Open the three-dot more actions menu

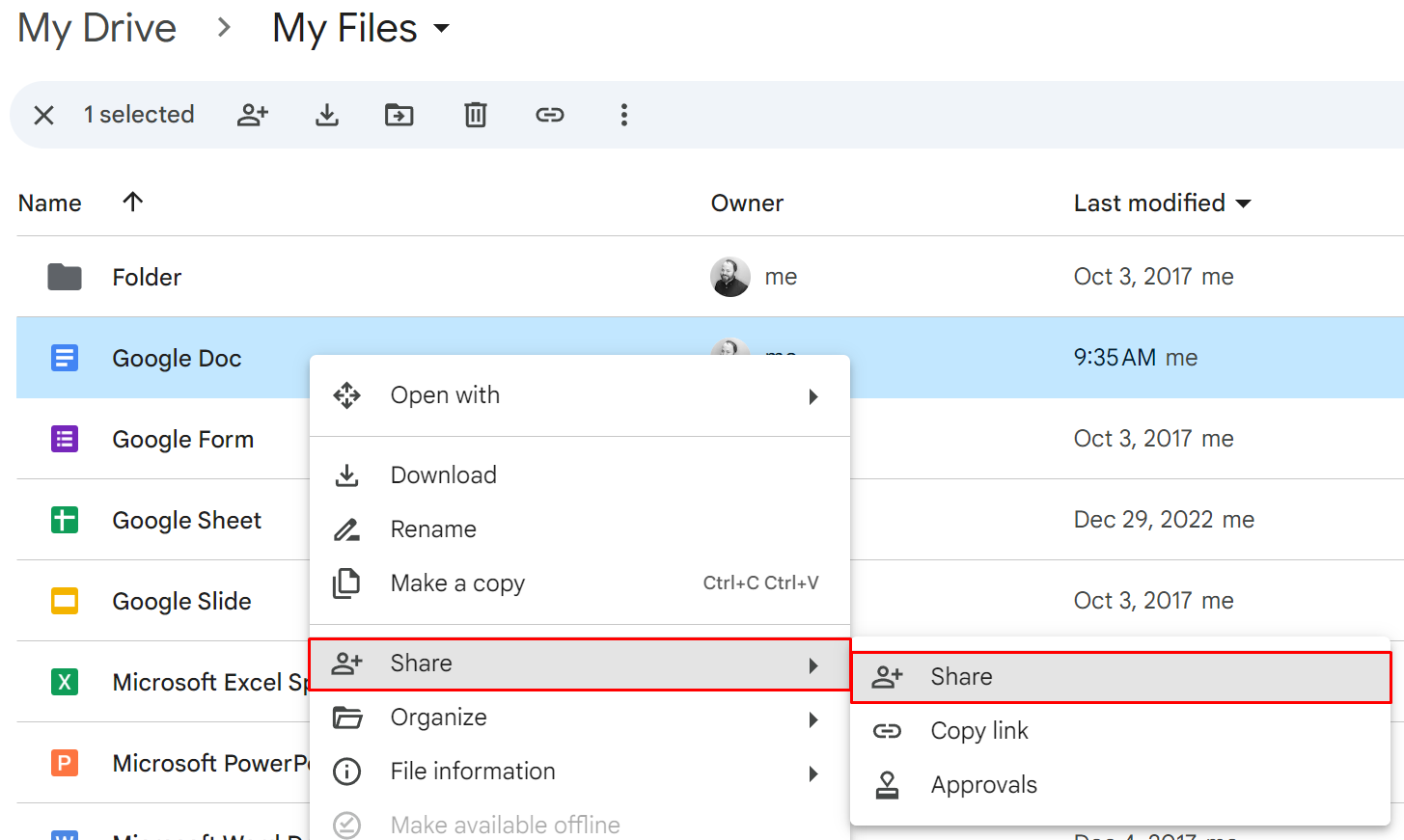tap(624, 116)
